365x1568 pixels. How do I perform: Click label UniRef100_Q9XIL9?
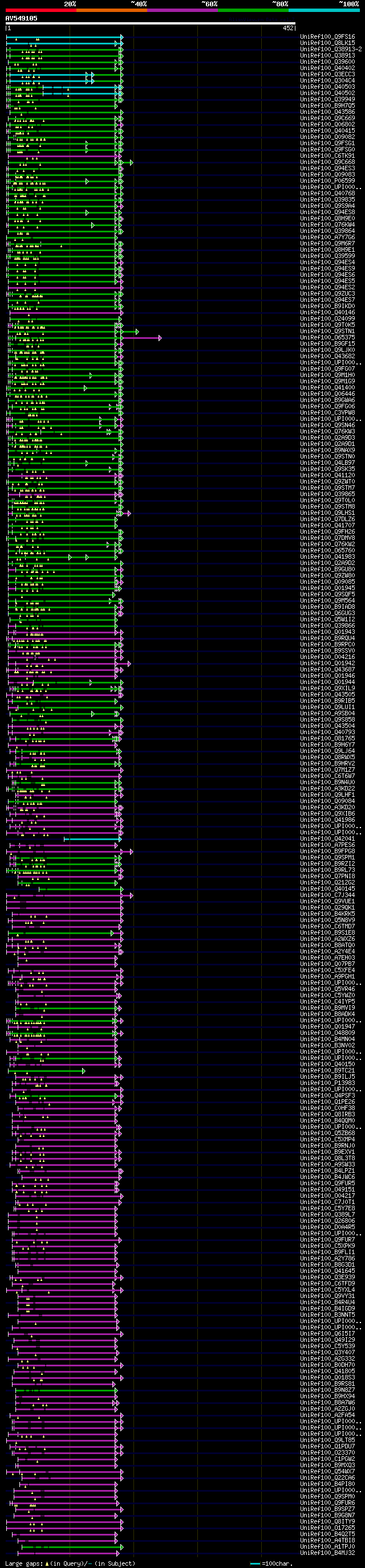pyautogui.click(x=327, y=689)
